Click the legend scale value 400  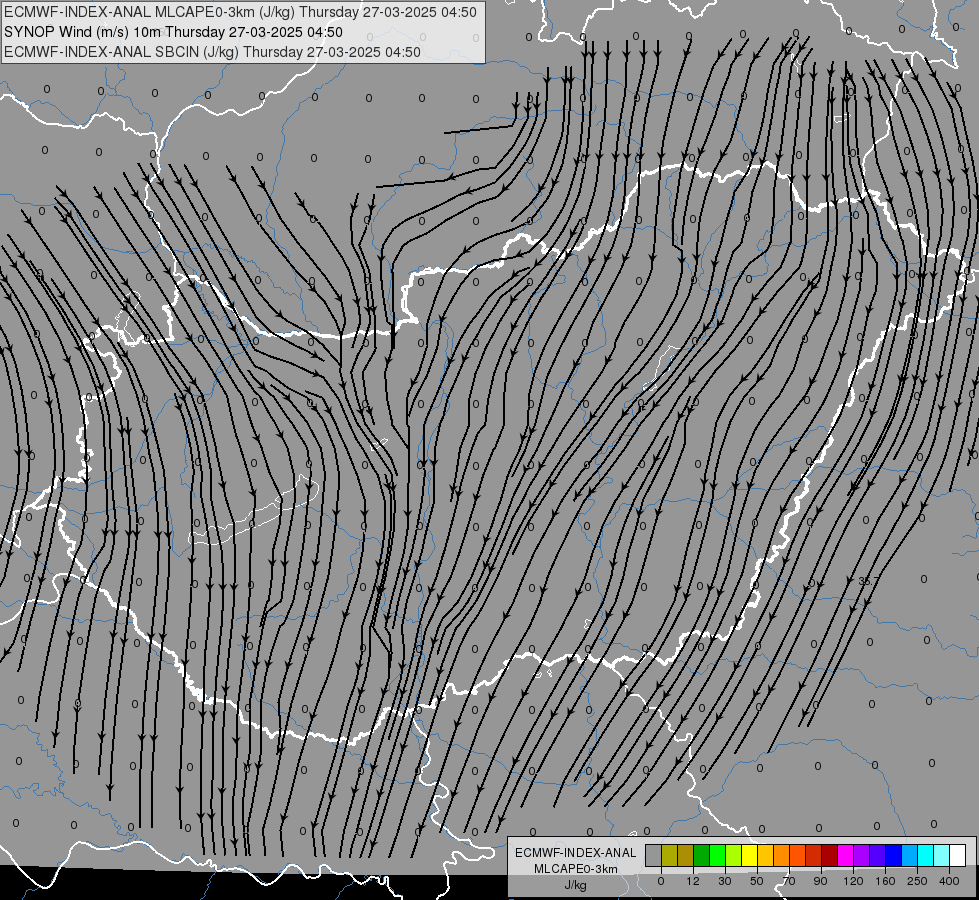click(949, 881)
